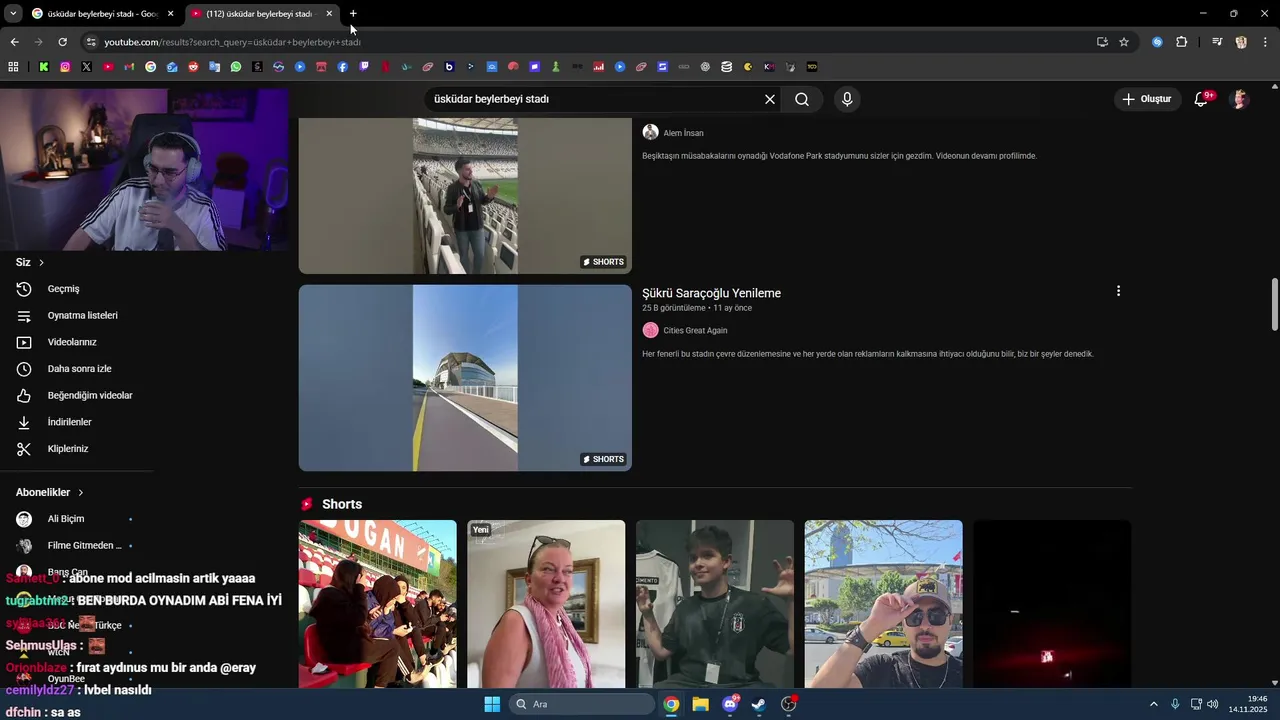Screen dimensions: 1280x720
Task: Bookmark this page with the star icon
Action: click(x=1124, y=42)
